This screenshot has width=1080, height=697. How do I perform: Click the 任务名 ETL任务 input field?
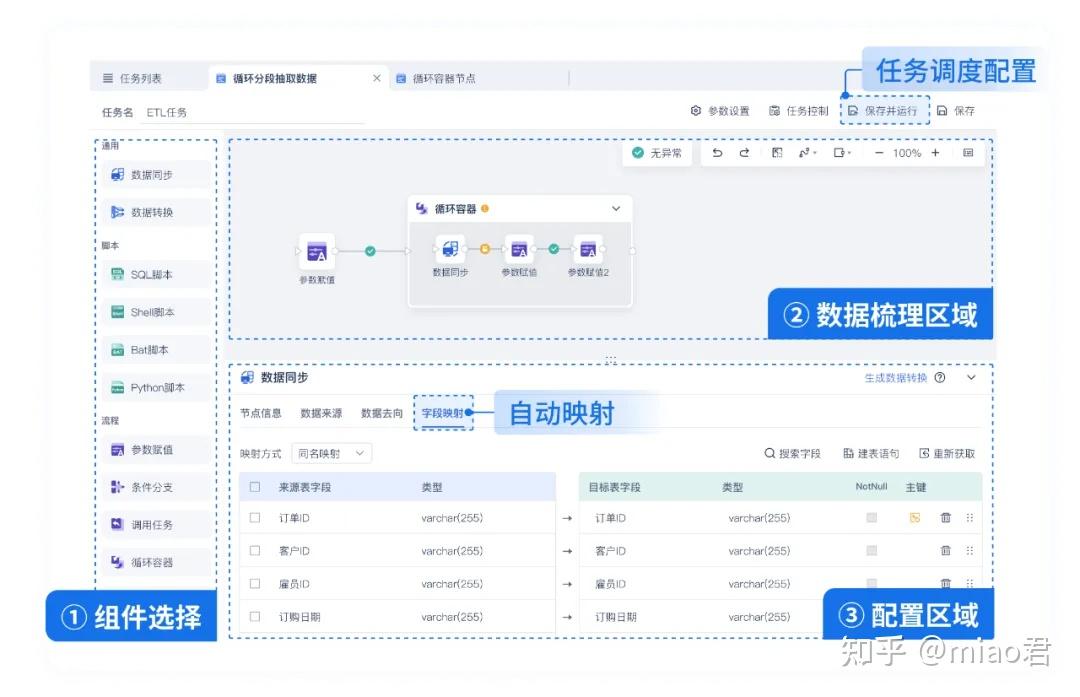(x=253, y=112)
